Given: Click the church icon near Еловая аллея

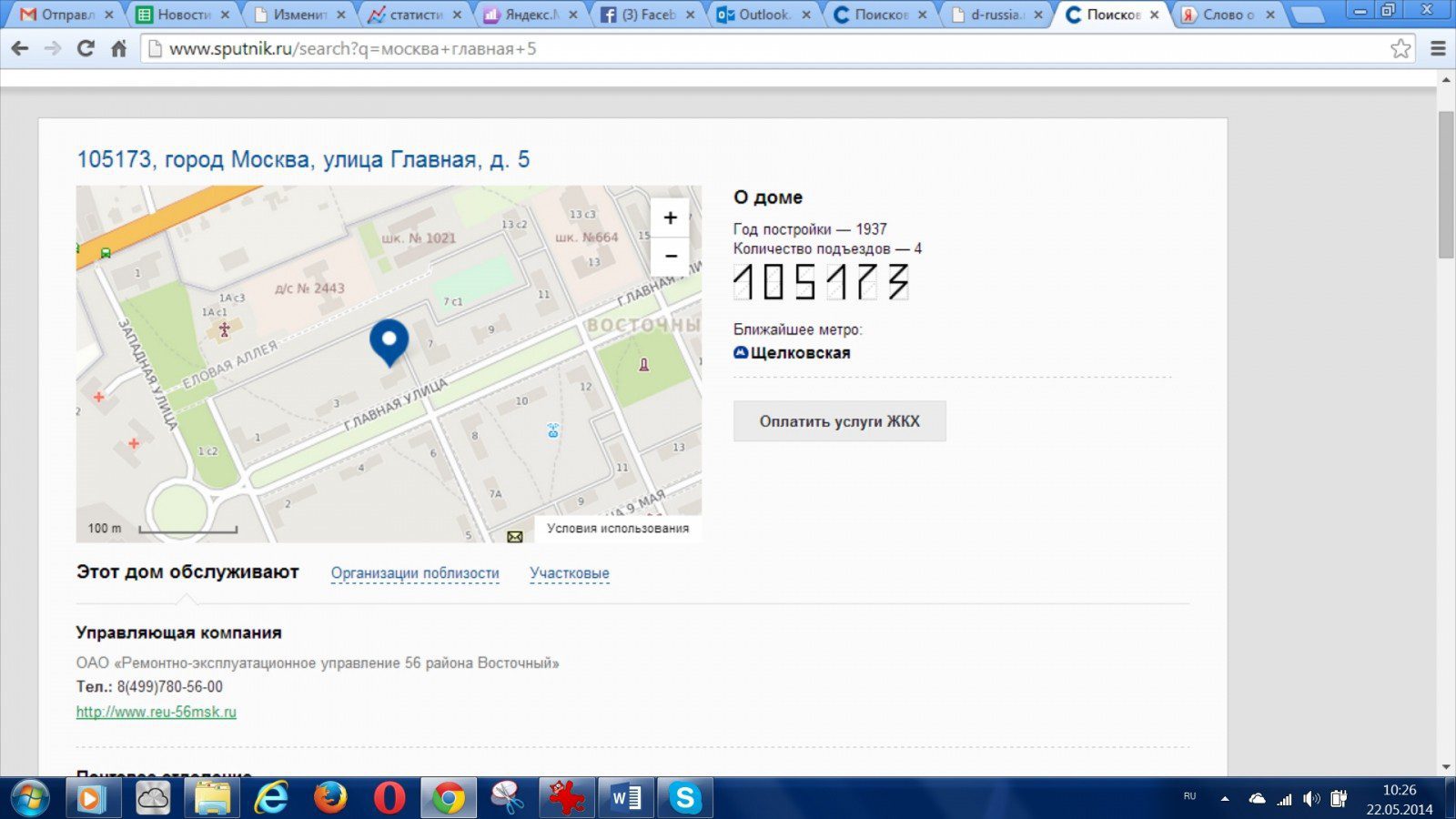Looking at the screenshot, I should click(x=224, y=329).
